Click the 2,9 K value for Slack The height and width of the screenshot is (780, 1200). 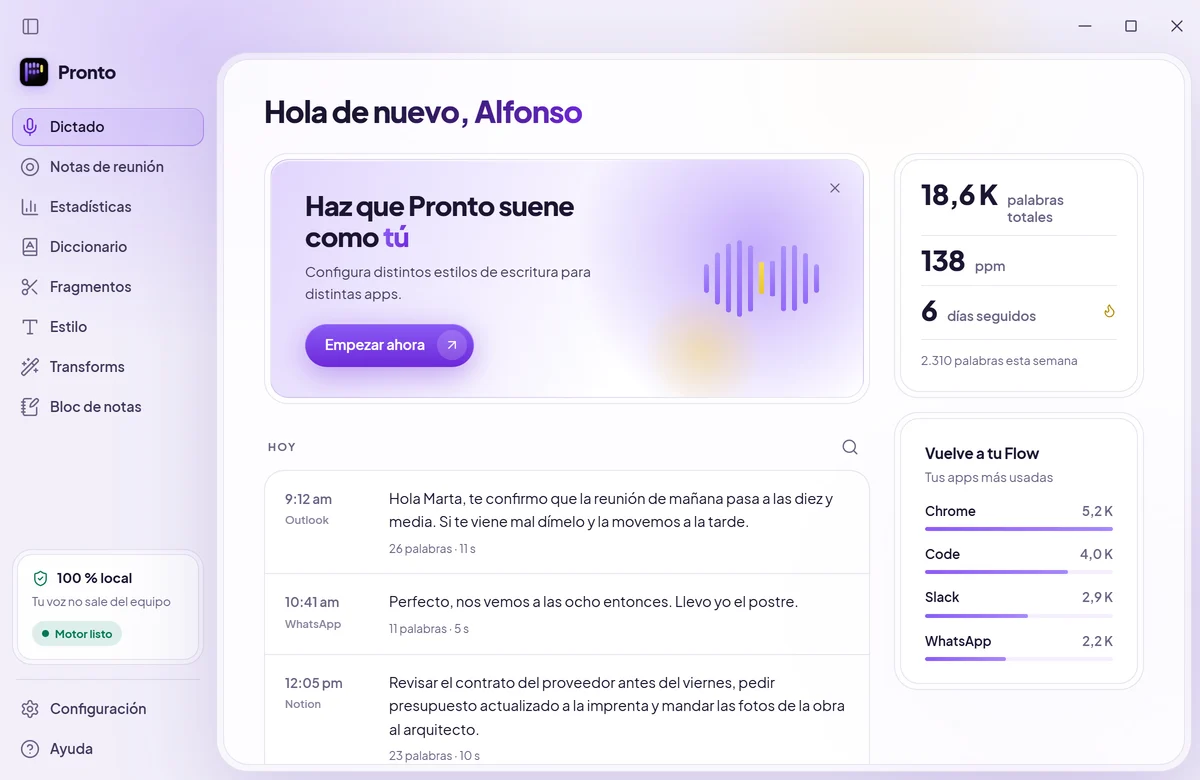point(1097,597)
